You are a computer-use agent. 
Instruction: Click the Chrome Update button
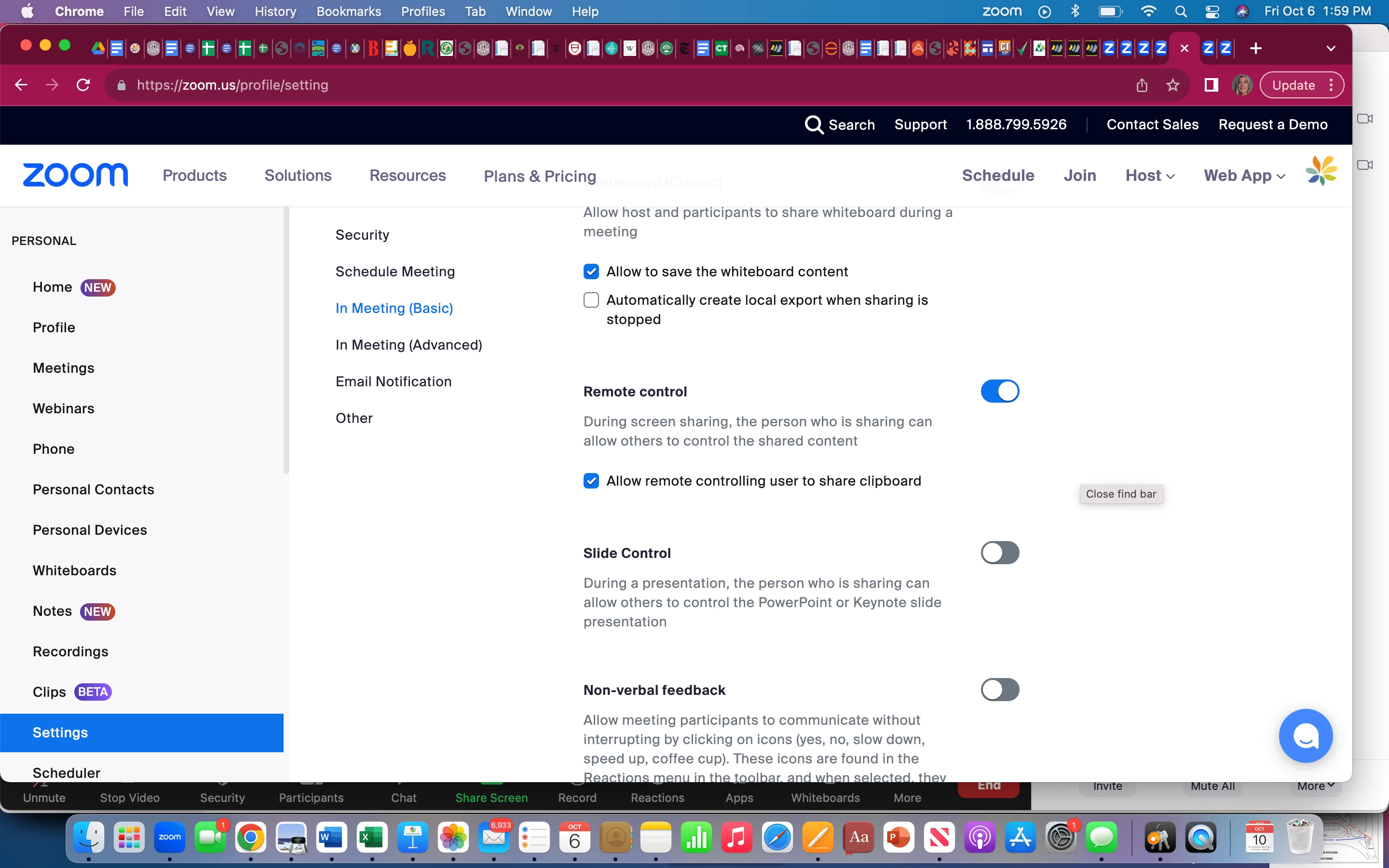point(1293,85)
